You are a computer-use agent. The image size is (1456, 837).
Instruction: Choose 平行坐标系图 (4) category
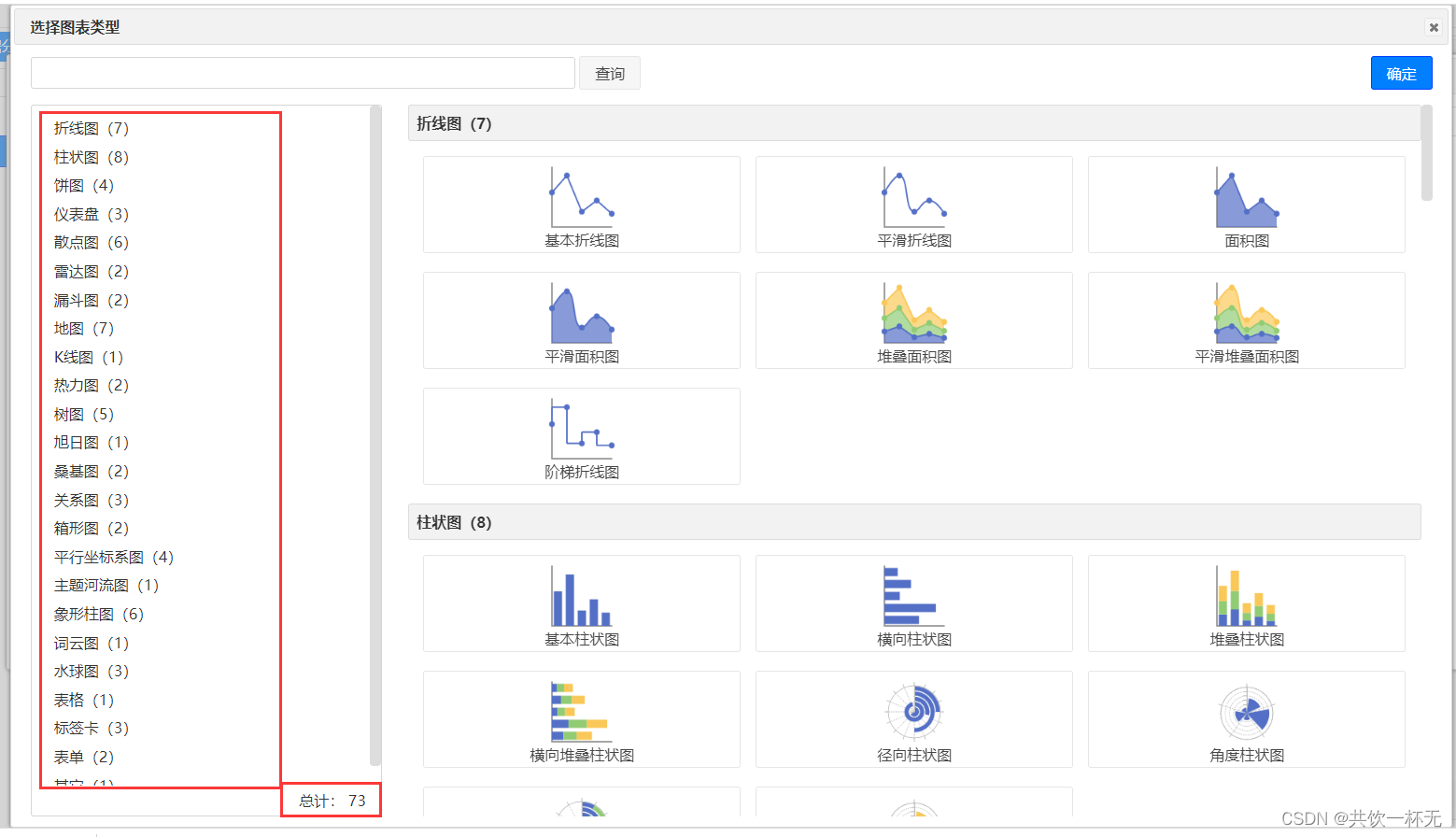pos(114,557)
